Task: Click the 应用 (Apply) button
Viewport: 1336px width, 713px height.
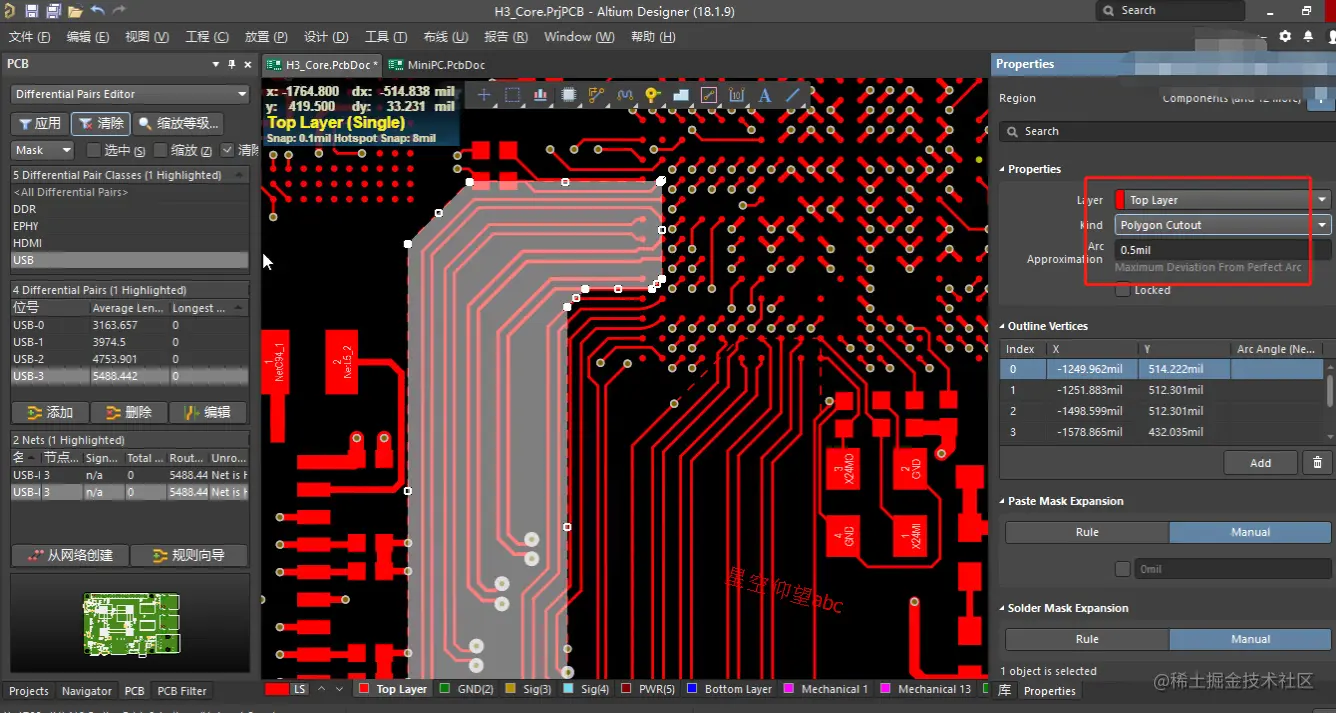Action: click(x=40, y=124)
